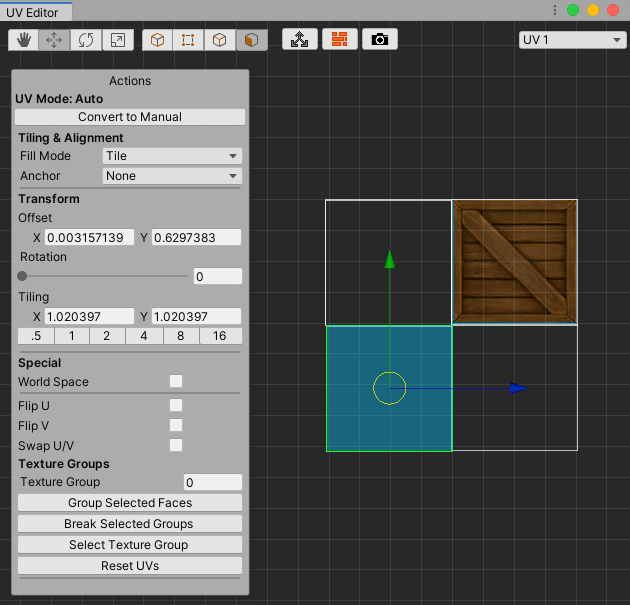Enable the World Space checkbox

coord(176,382)
